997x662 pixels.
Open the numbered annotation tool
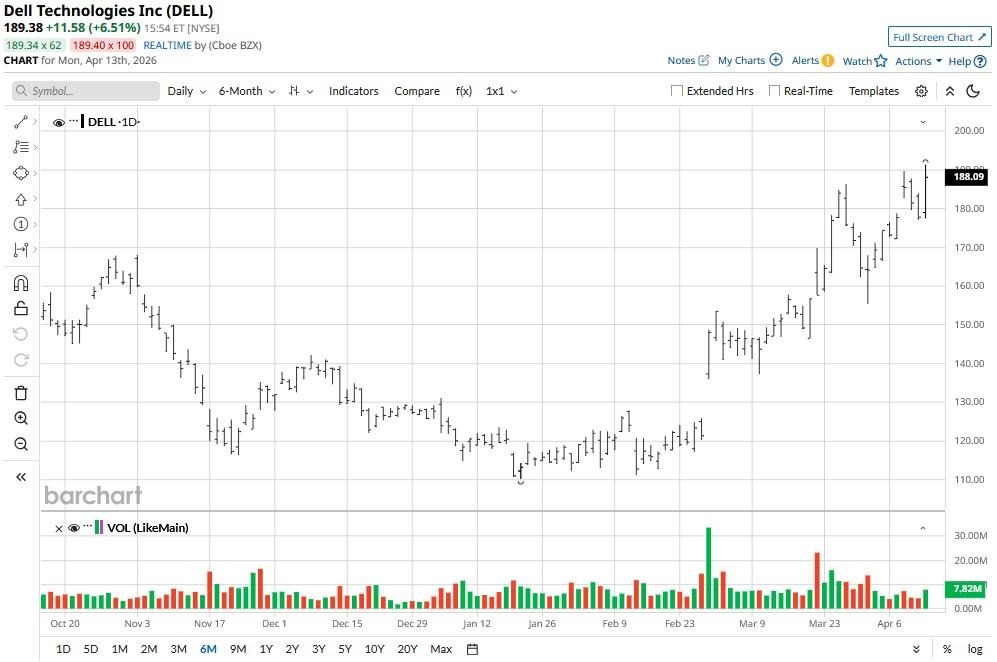tap(21, 224)
